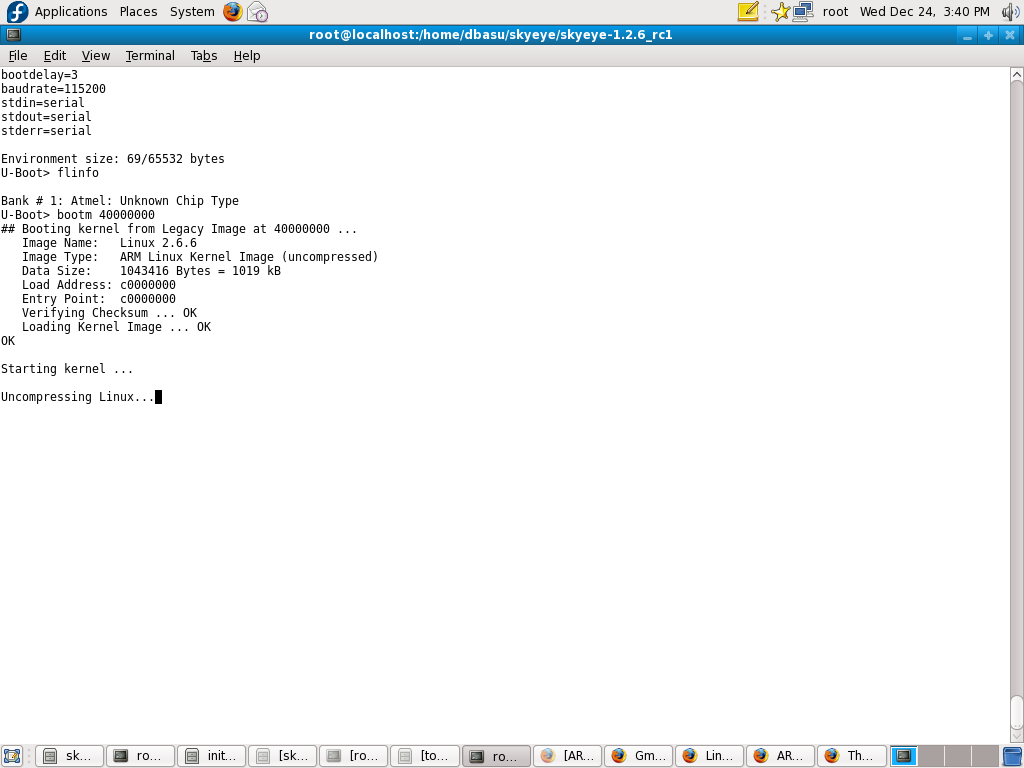Click the 'Load Address: c0000000' line
Screen dimensions: 1024x768
(99, 285)
